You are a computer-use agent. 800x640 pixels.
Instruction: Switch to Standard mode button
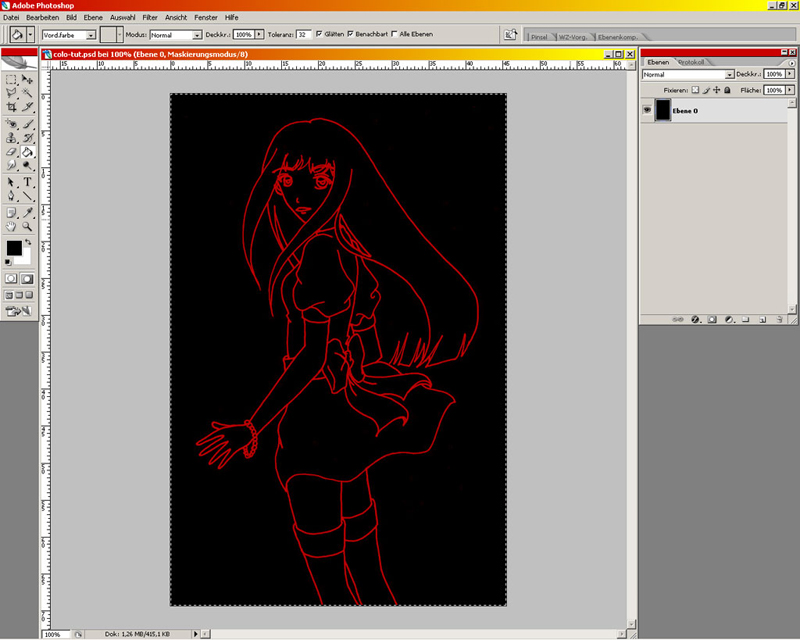(x=11, y=279)
